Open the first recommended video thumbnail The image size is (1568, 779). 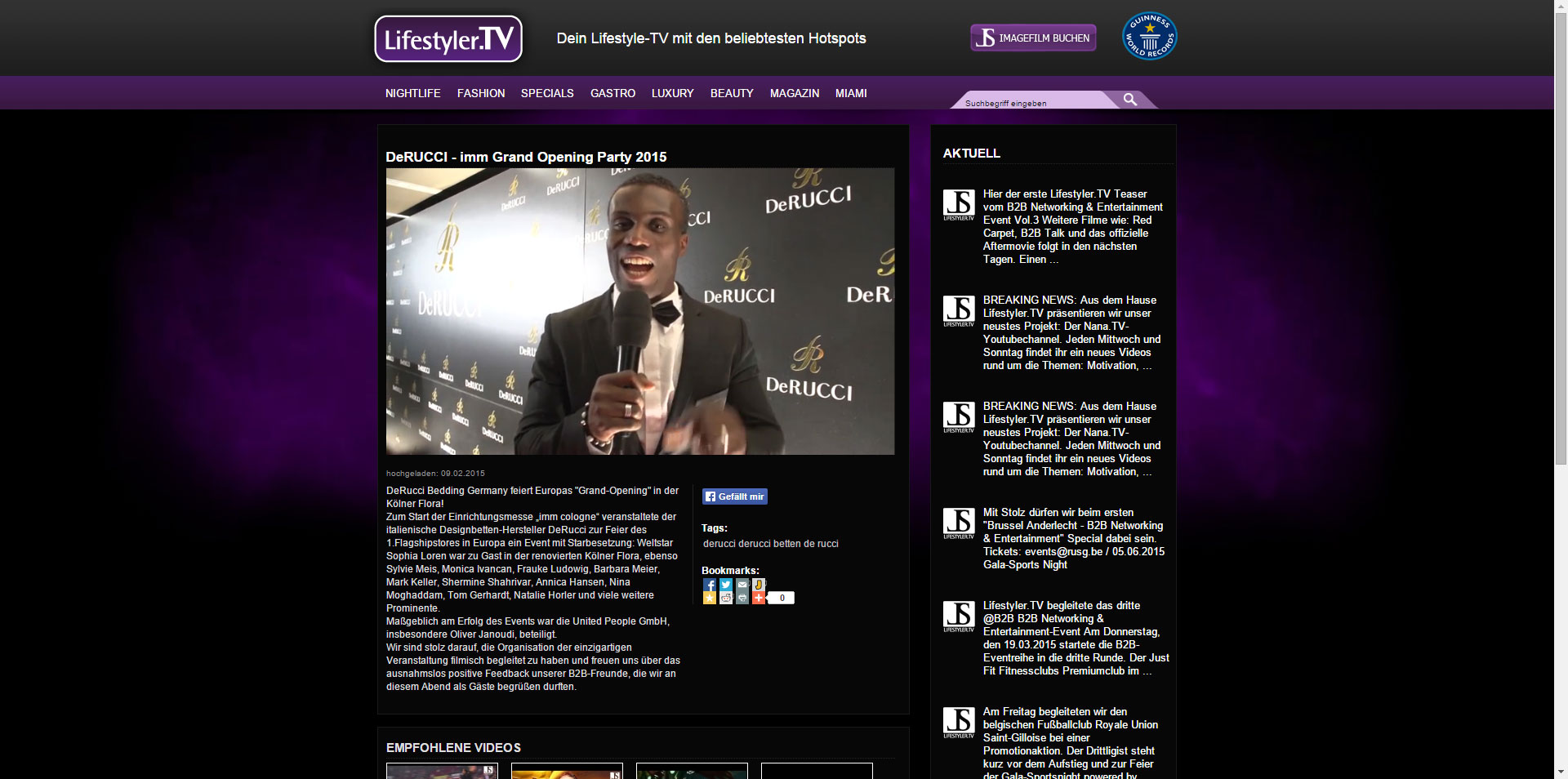click(442, 771)
